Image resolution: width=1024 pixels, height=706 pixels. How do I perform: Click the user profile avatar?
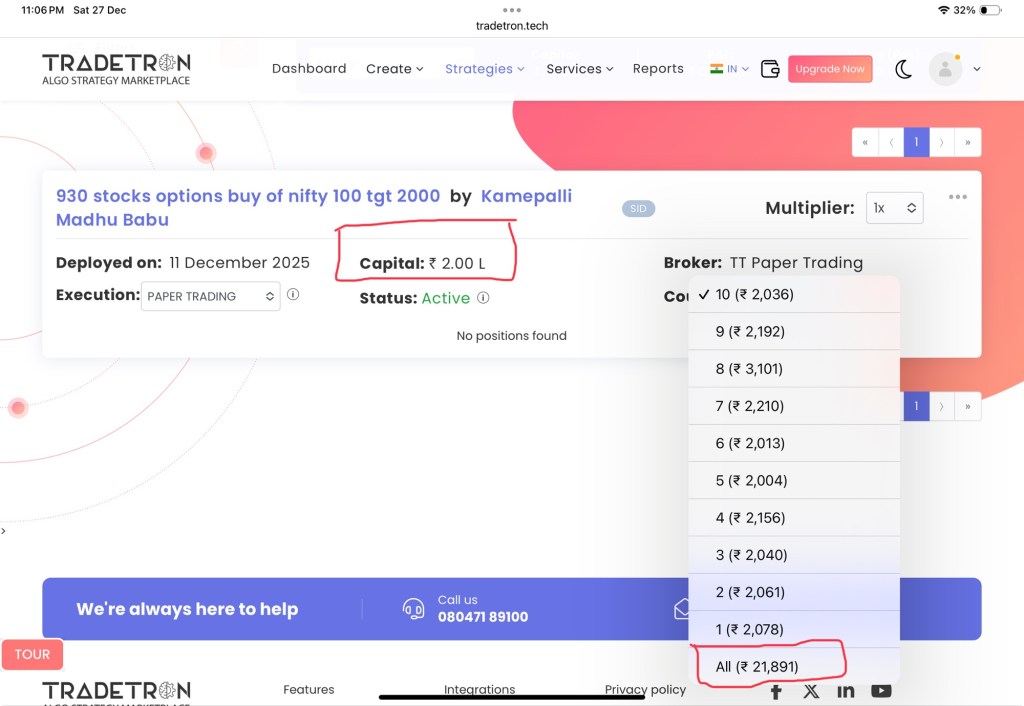945,69
